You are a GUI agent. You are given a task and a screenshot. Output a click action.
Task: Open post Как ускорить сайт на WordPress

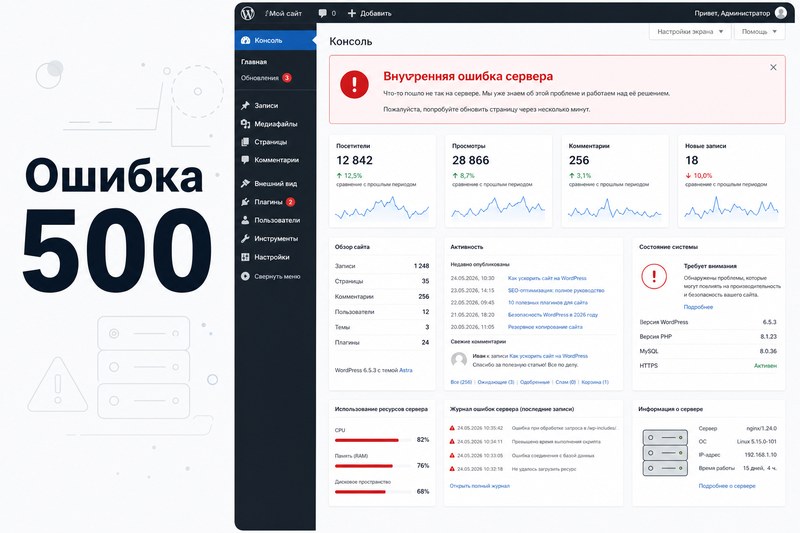(x=547, y=278)
